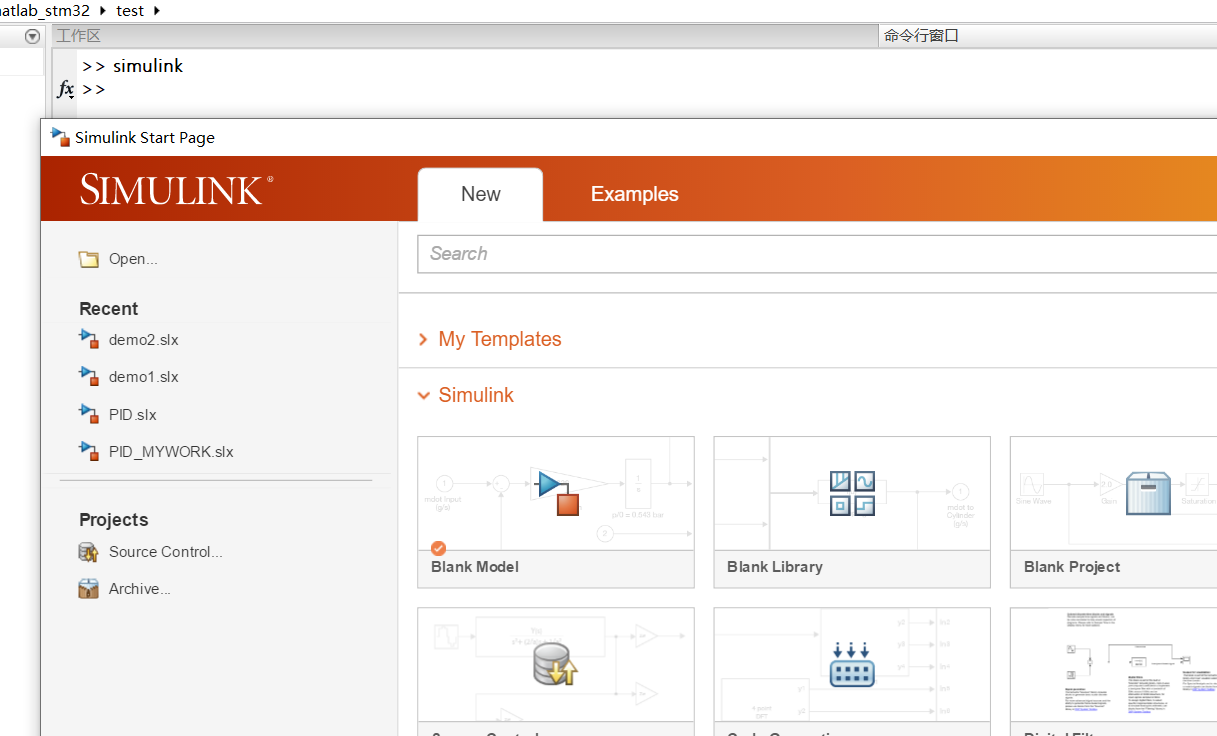Select the Code Generation template thumbnail
1217x736 pixels.
coord(852,665)
